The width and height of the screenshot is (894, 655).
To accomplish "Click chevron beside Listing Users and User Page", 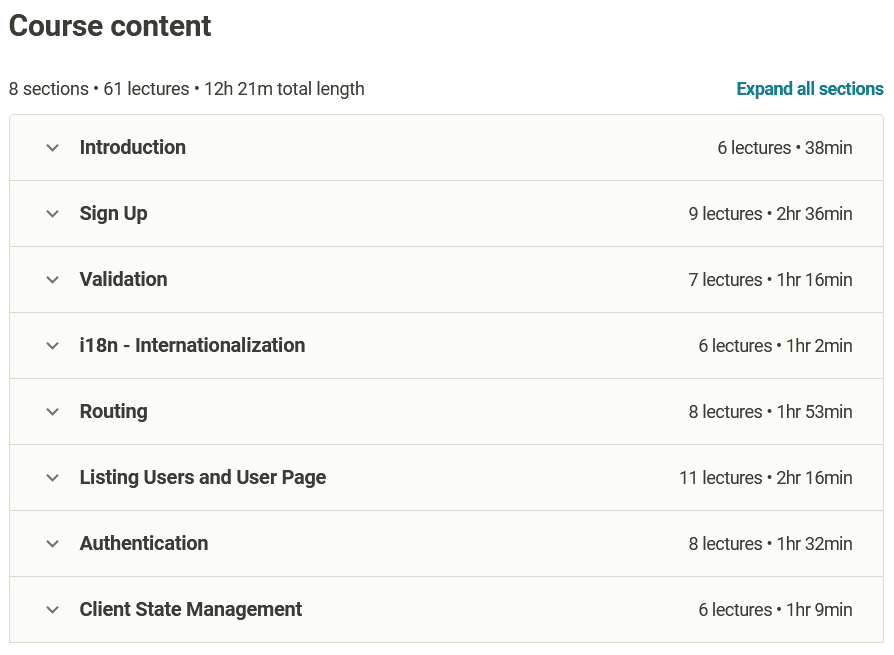I will point(53,478).
